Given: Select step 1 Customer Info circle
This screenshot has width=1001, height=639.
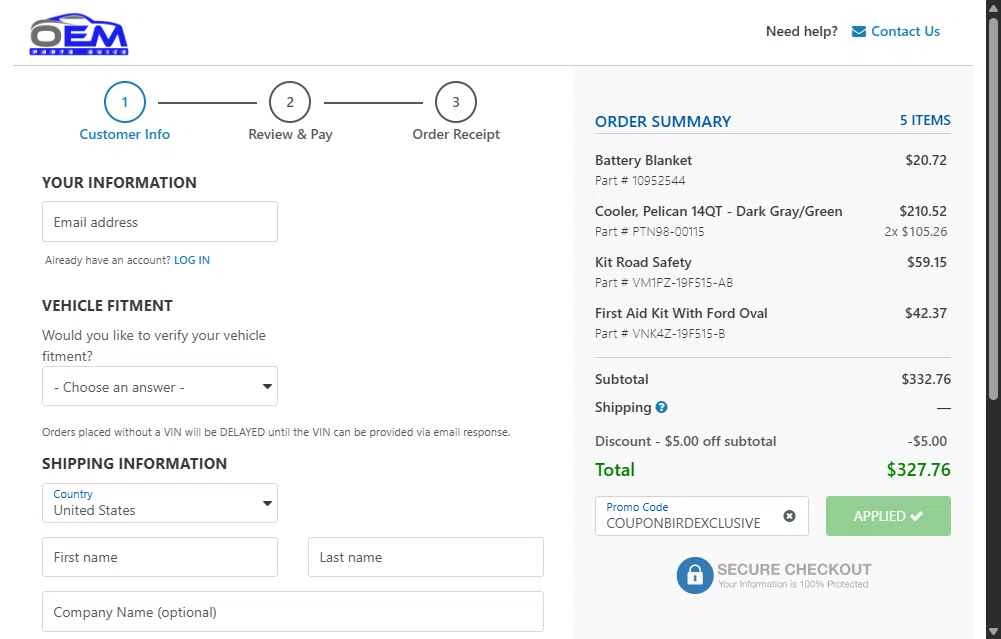Looking at the screenshot, I should click(x=124, y=102).
